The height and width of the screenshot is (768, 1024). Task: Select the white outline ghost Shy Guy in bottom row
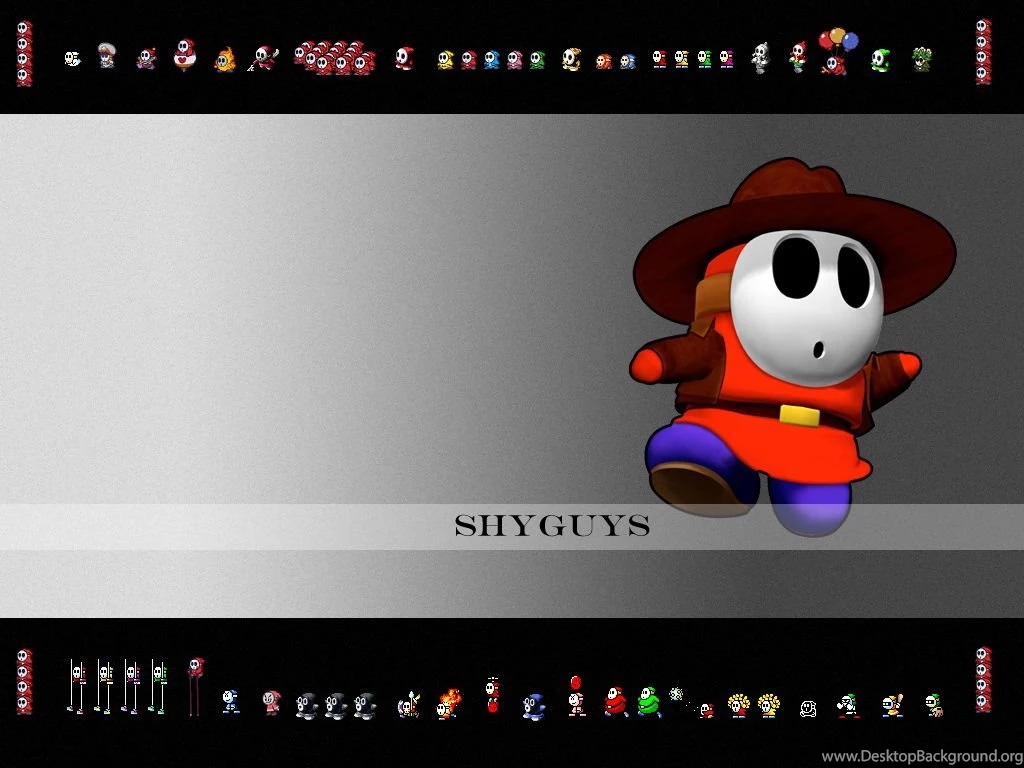808,709
